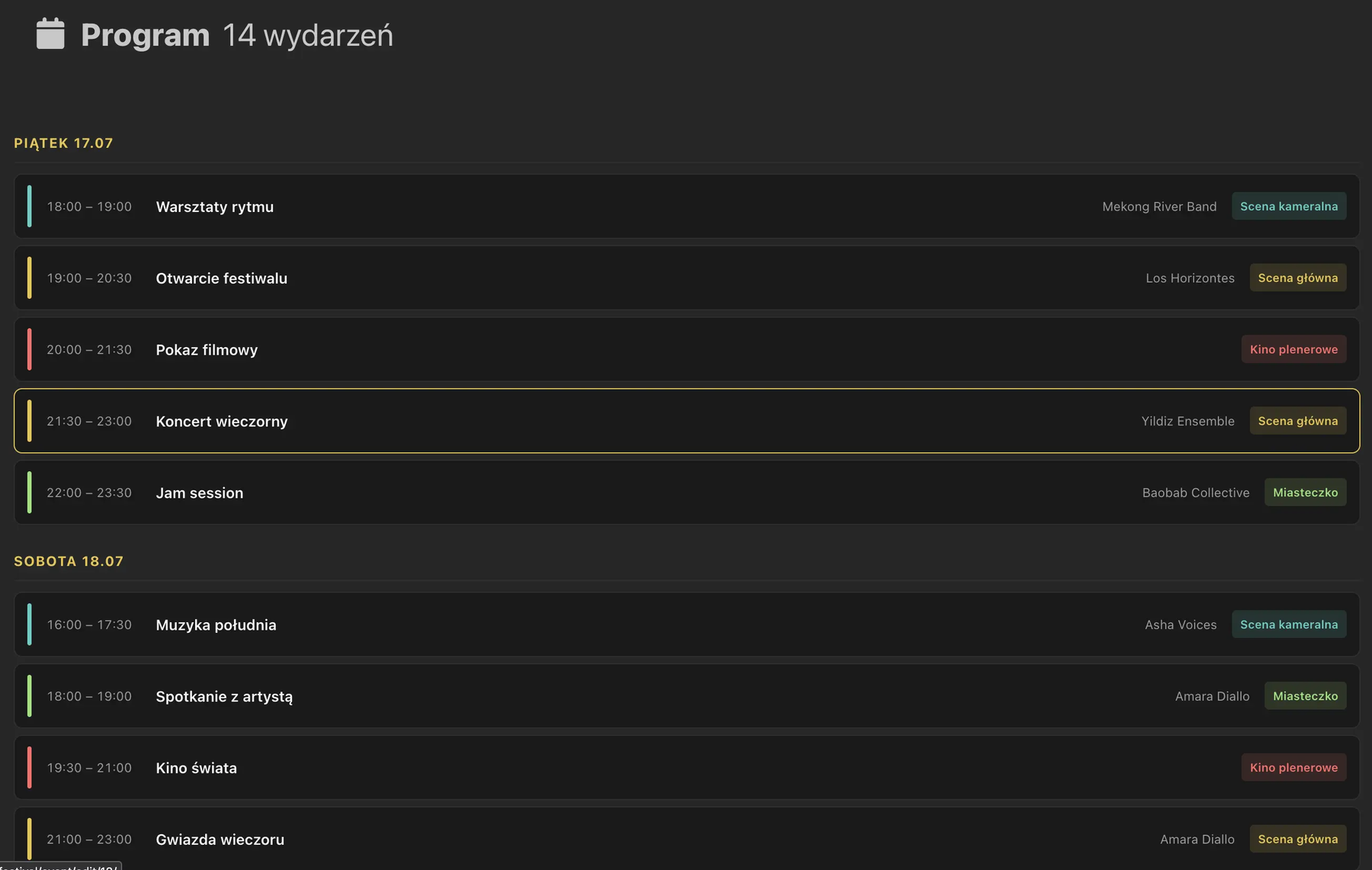
Task: Open the Gwiazda wieczoru event
Action: [x=686, y=839]
